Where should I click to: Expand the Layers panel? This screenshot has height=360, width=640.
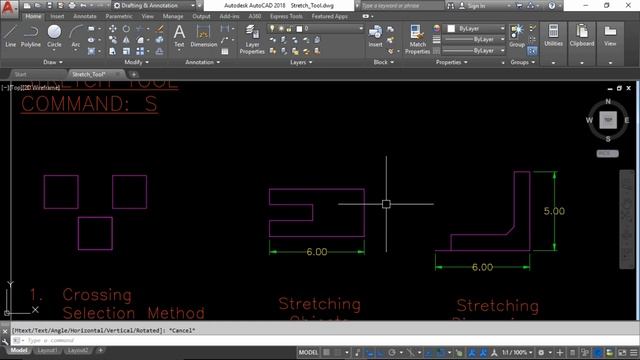pyautogui.click(x=301, y=62)
